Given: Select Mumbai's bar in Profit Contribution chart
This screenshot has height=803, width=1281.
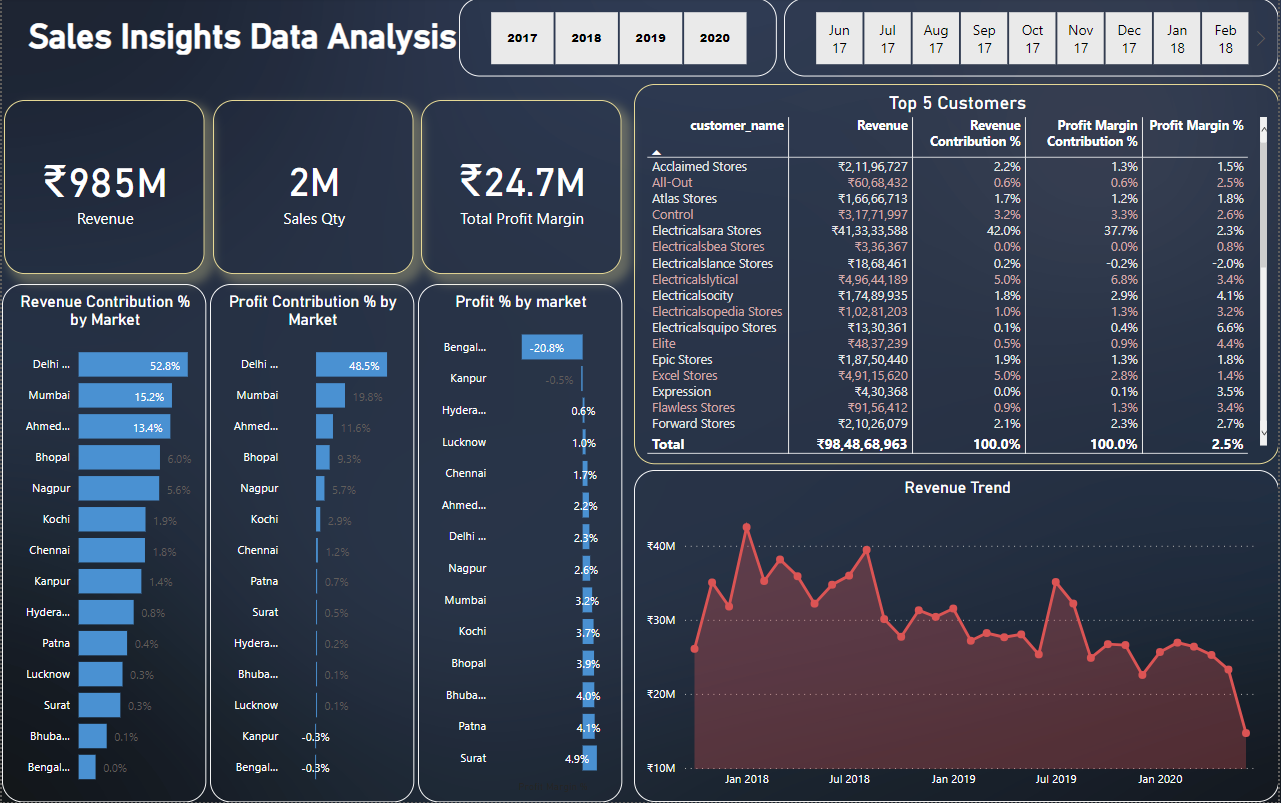Looking at the screenshot, I should pyautogui.click(x=330, y=395).
